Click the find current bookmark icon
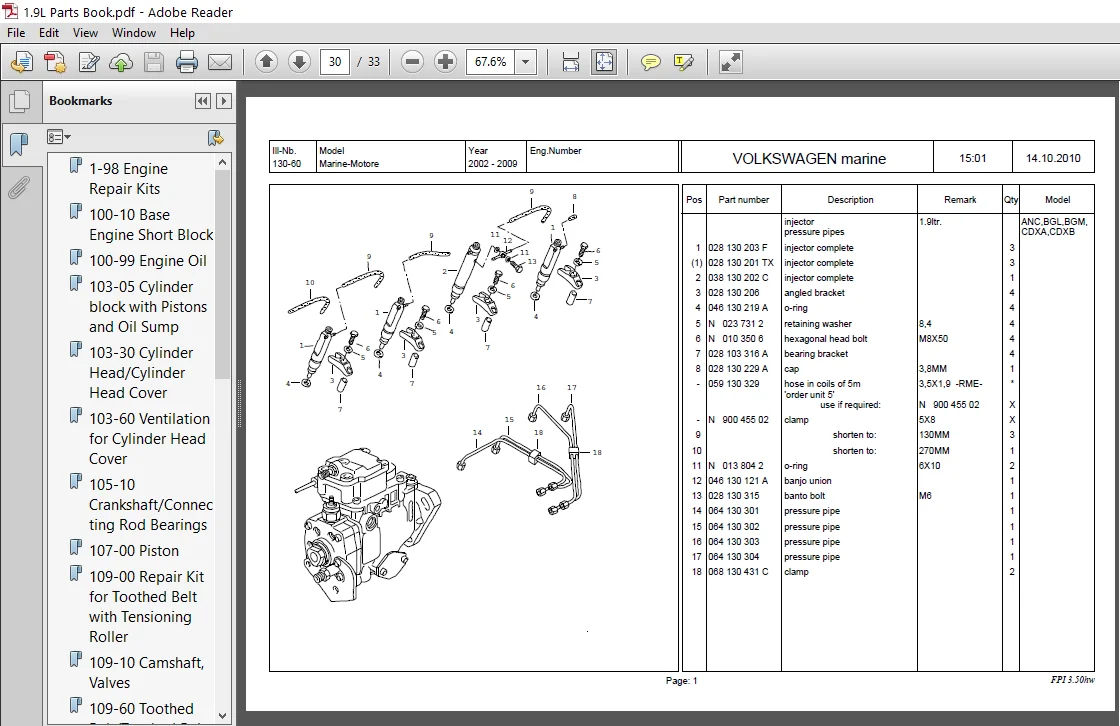This screenshot has width=1120, height=726. [x=215, y=137]
